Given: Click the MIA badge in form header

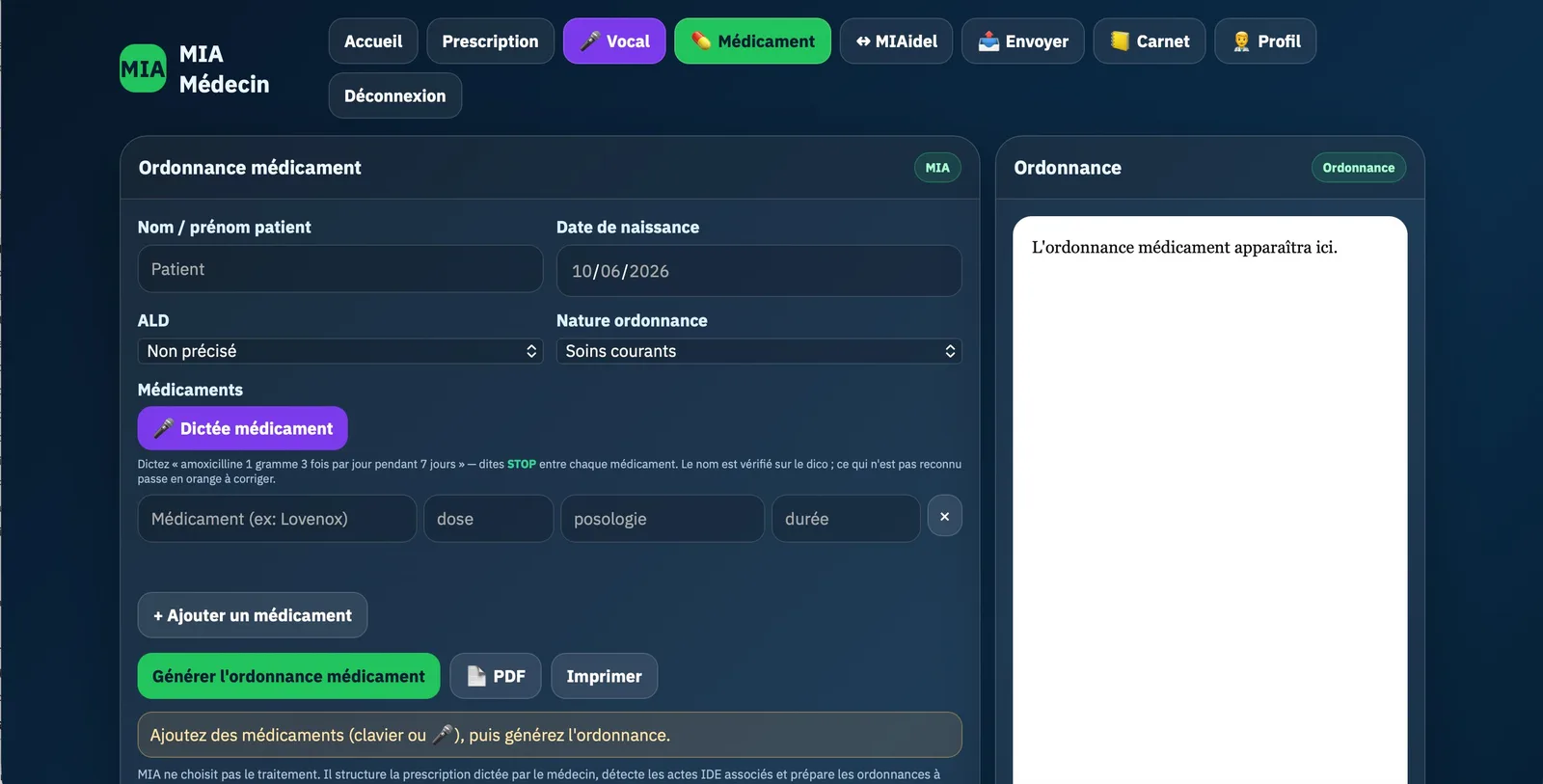Looking at the screenshot, I should point(937,168).
